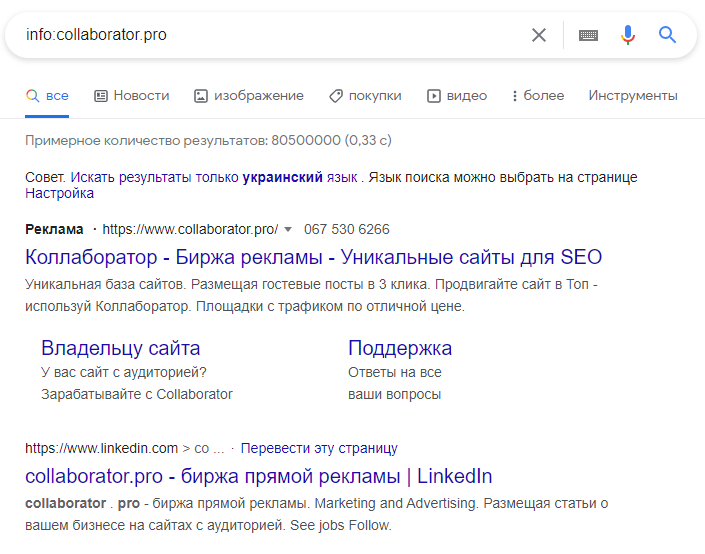Open Инструменты search tools

tap(632, 96)
